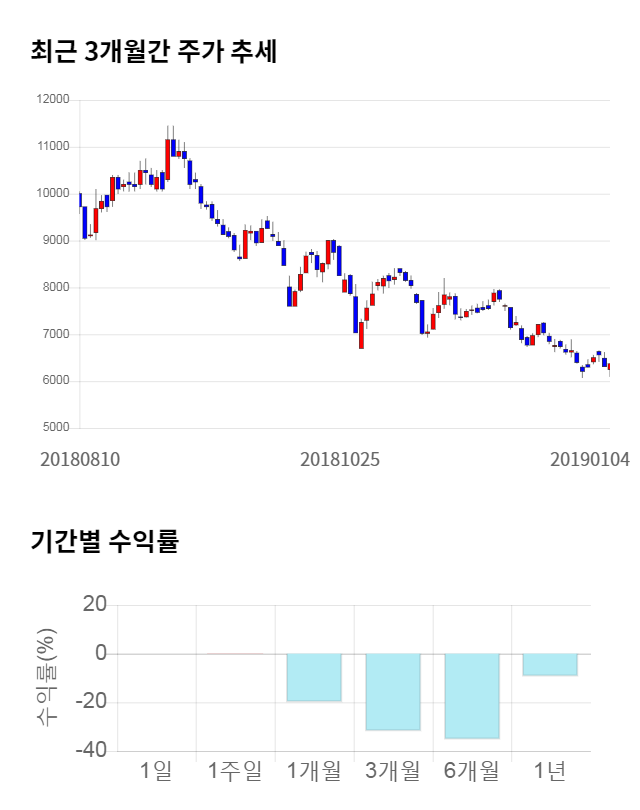This screenshot has height=810, width=640.
Task: Click the 5000 price axis label
Action: [x=55, y=428]
